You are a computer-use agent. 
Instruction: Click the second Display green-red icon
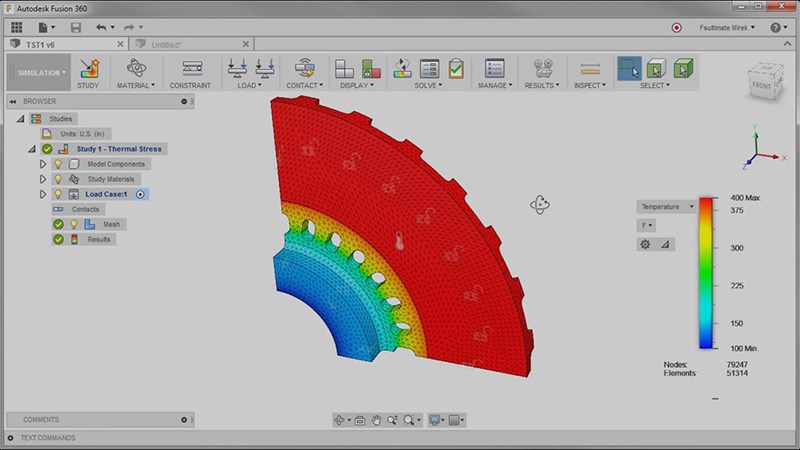click(x=371, y=68)
